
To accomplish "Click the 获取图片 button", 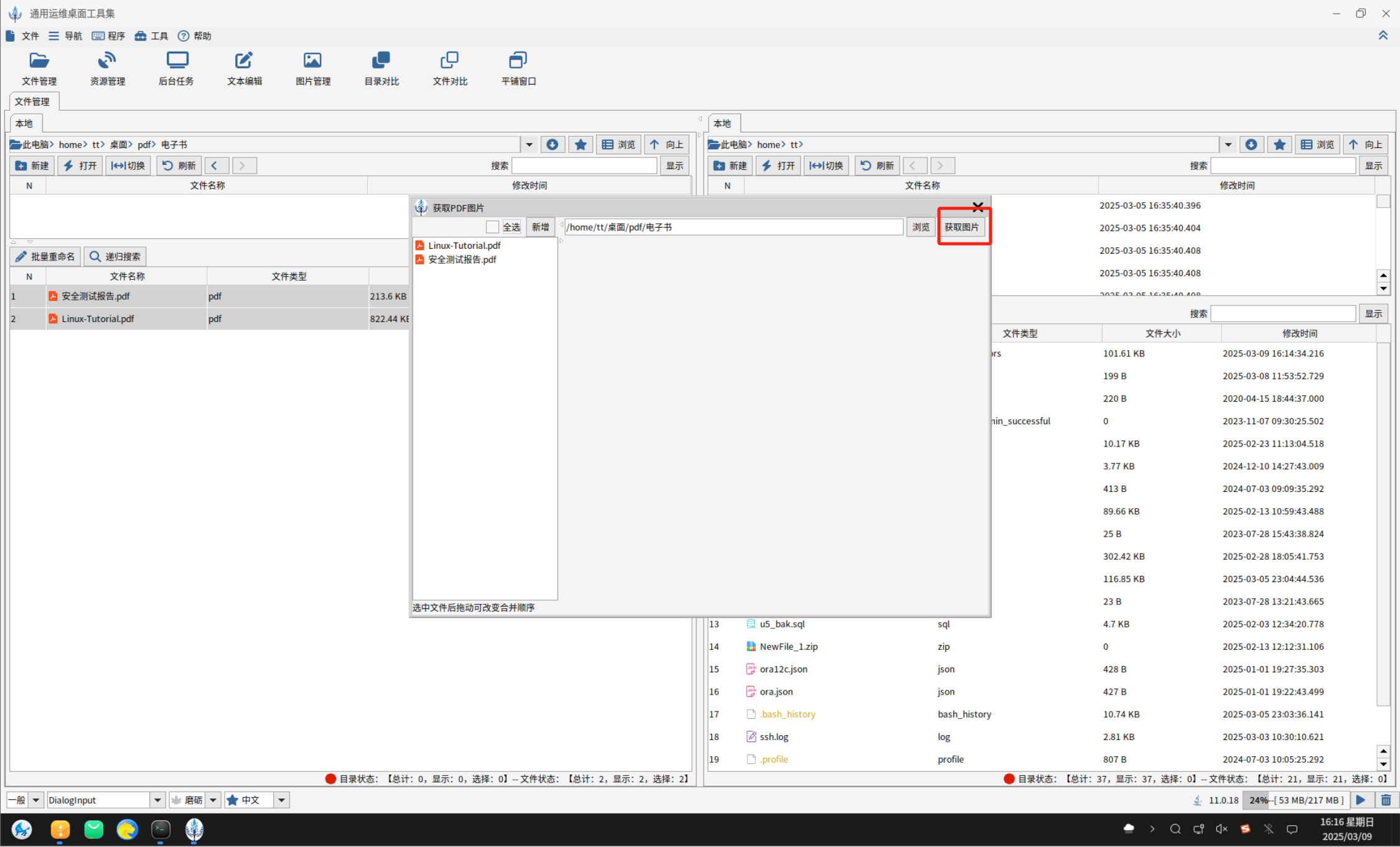I will (961, 227).
